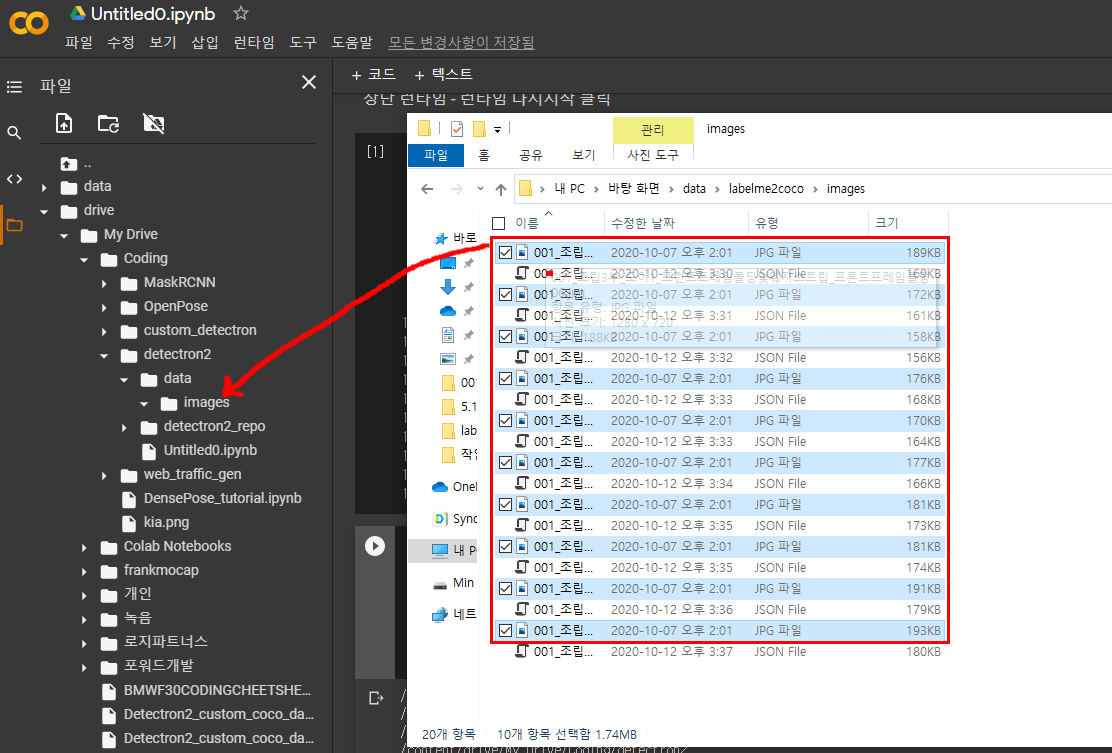Open the search sidebar icon
This screenshot has height=753, width=1112.
14,133
